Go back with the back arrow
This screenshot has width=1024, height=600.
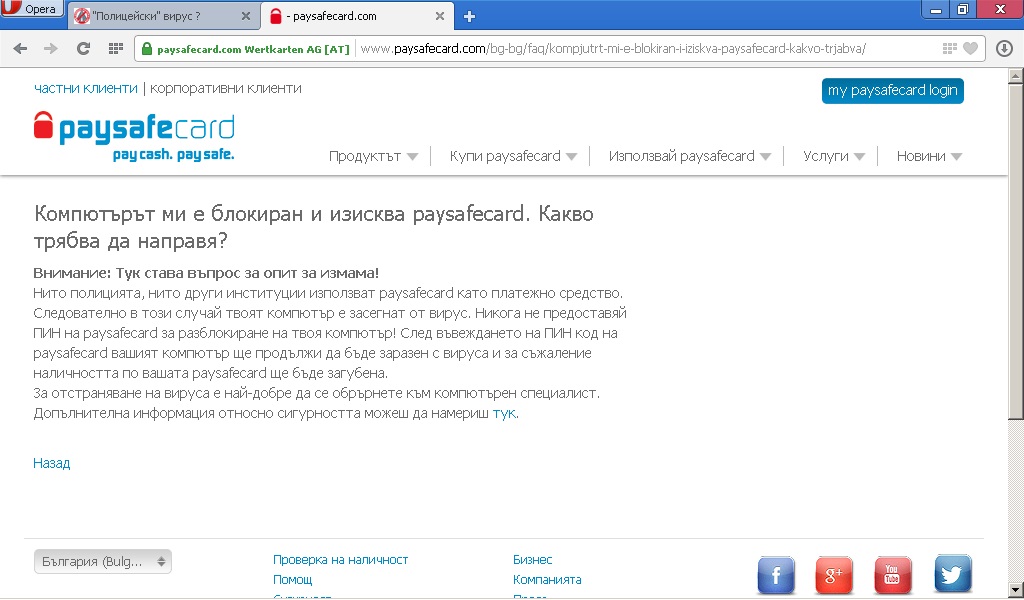point(20,48)
